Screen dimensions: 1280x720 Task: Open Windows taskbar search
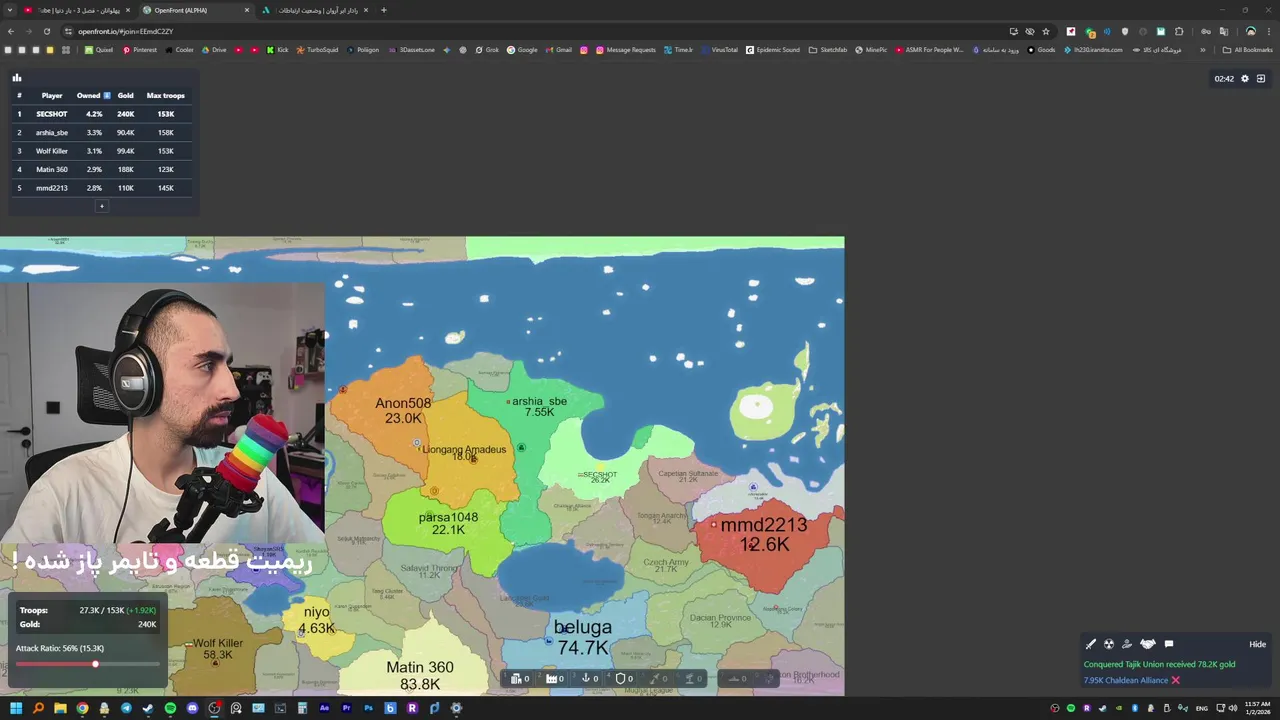click(x=38, y=708)
